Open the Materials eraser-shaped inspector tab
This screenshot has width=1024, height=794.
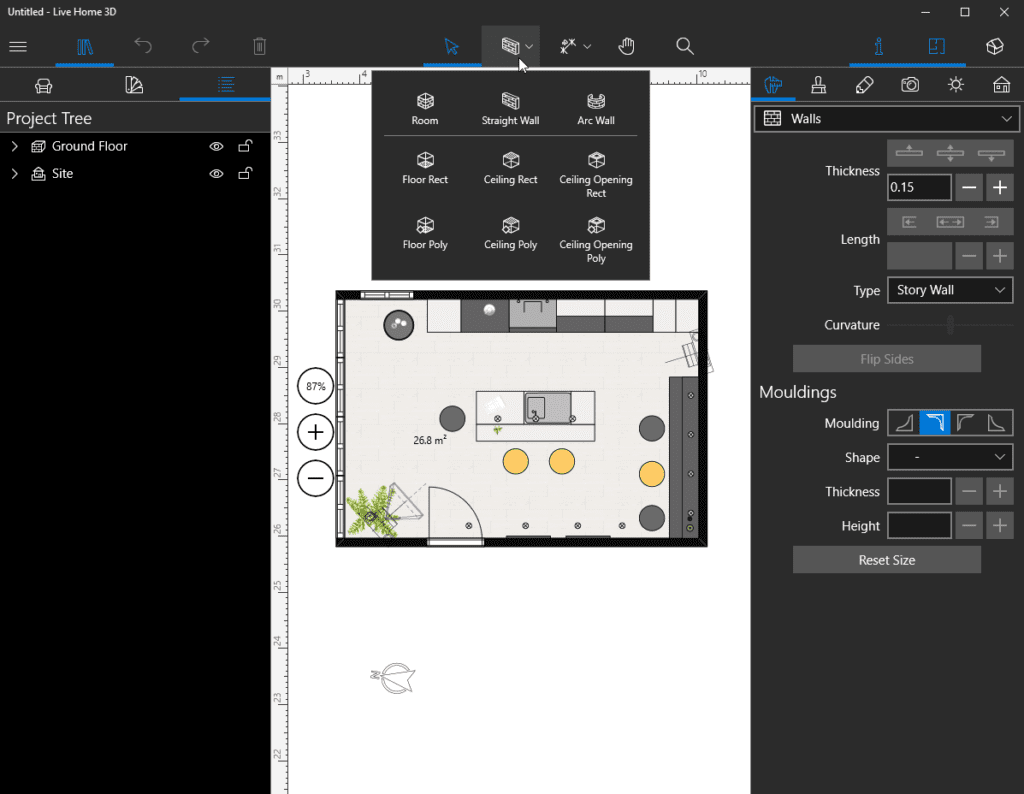click(864, 85)
